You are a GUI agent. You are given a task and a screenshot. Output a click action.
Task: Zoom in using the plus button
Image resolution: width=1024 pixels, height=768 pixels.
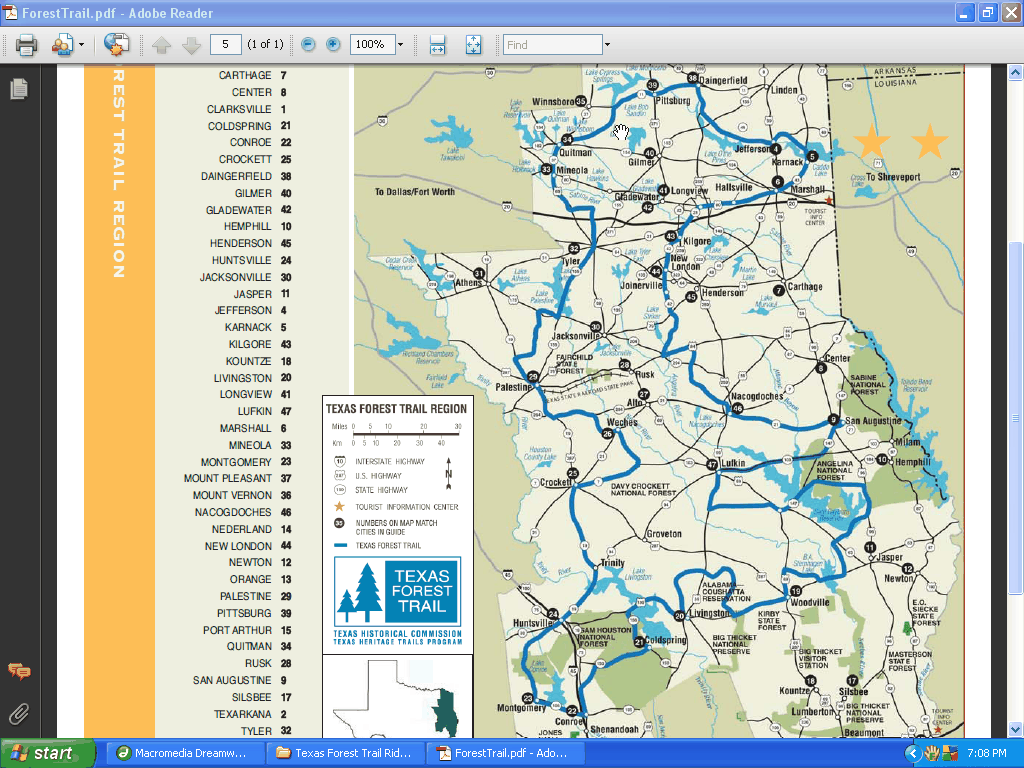pyautogui.click(x=333, y=45)
